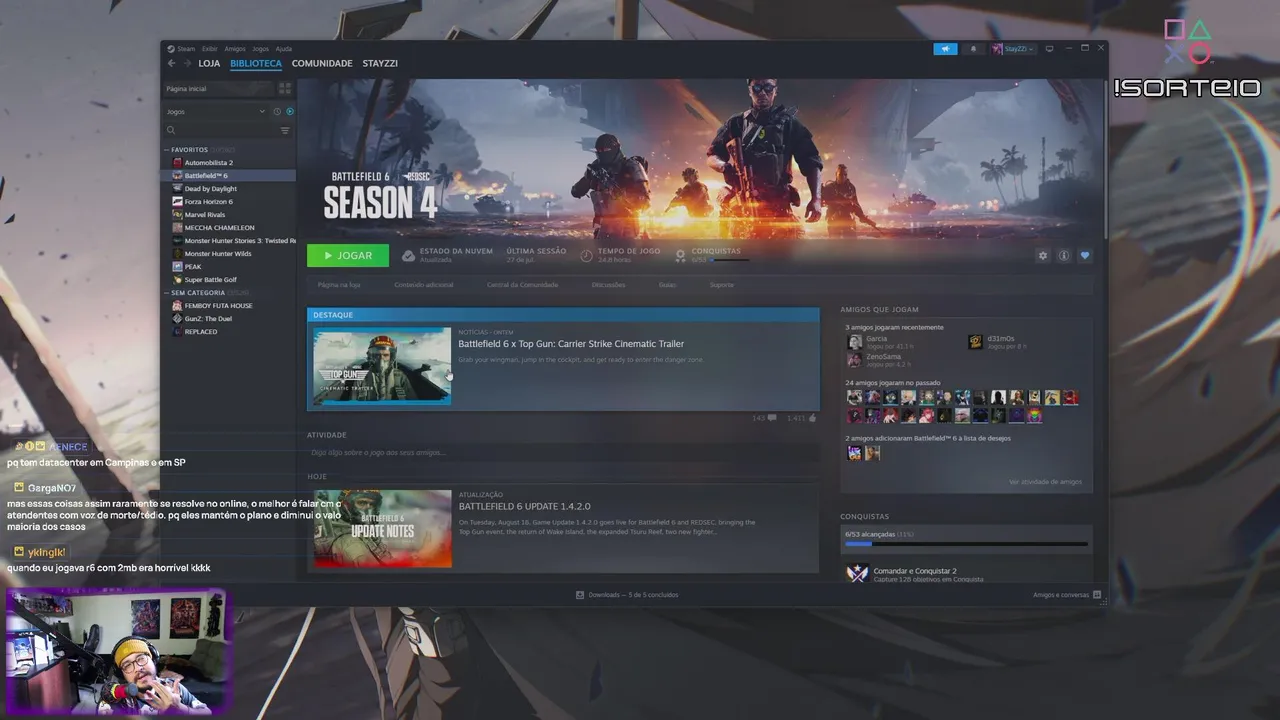Open the Downloads icon in status bar
Screen dimensions: 1280x720
580,595
